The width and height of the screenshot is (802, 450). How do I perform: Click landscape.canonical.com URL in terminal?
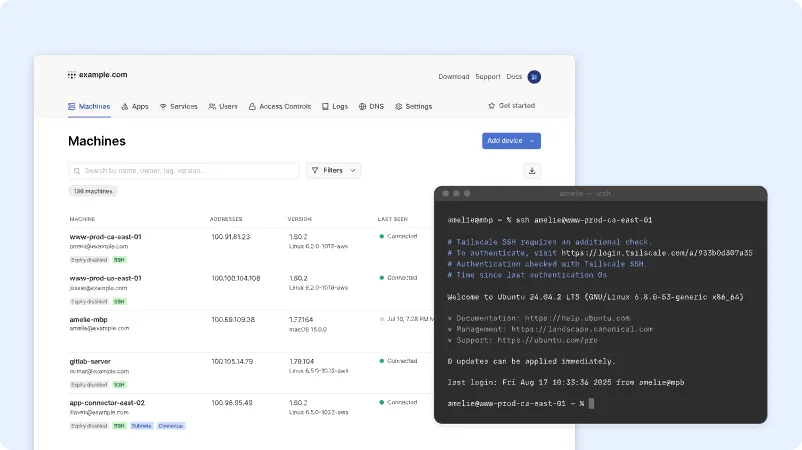pos(582,329)
